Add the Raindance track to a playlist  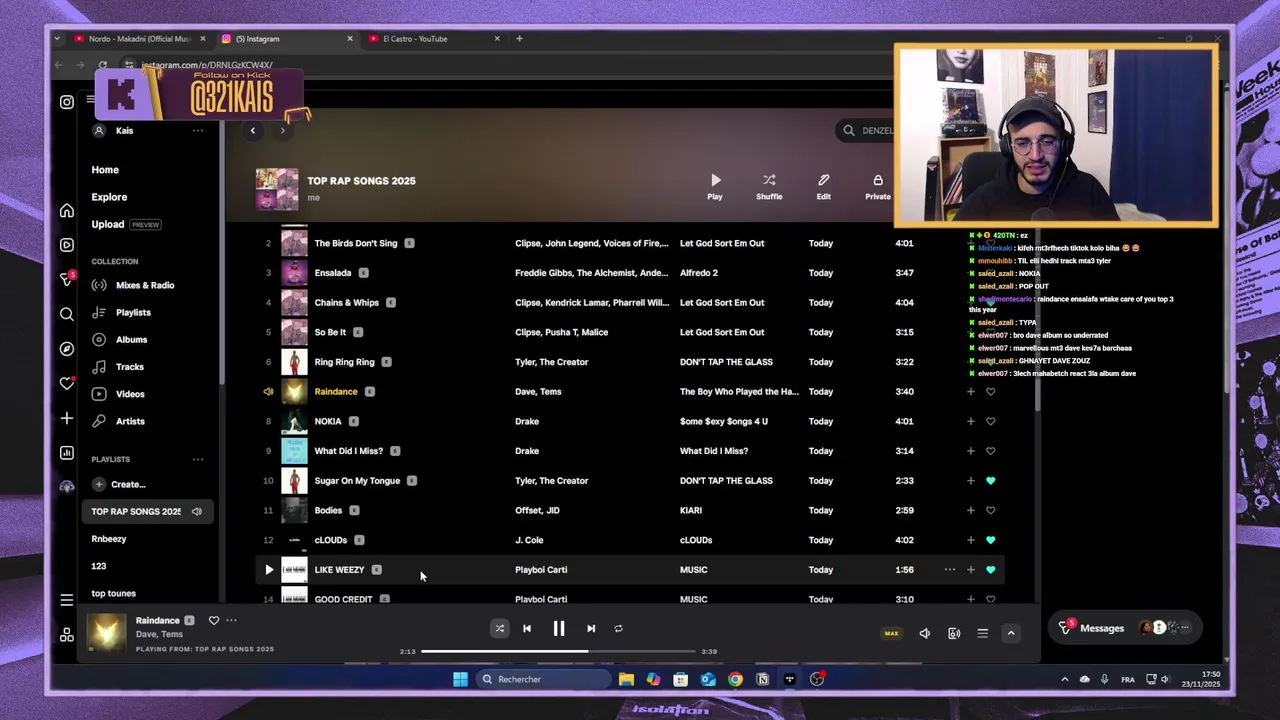(970, 392)
